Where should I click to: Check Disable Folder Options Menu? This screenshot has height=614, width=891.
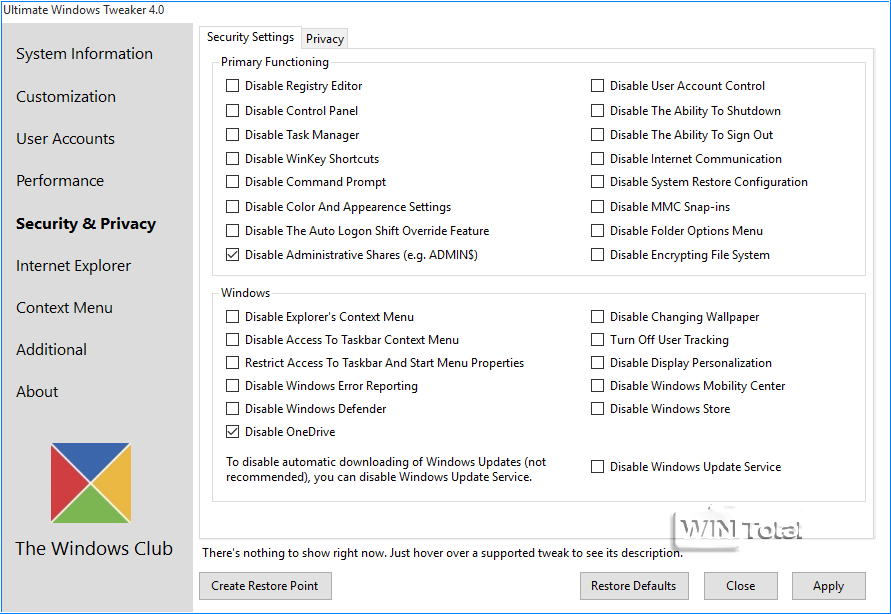(597, 231)
